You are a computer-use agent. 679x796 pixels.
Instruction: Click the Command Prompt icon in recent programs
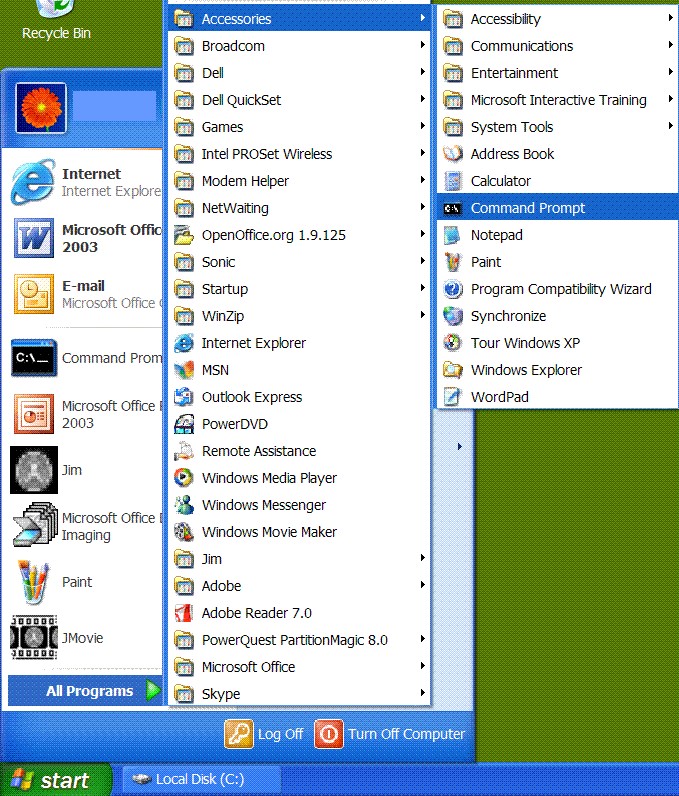[x=33, y=358]
